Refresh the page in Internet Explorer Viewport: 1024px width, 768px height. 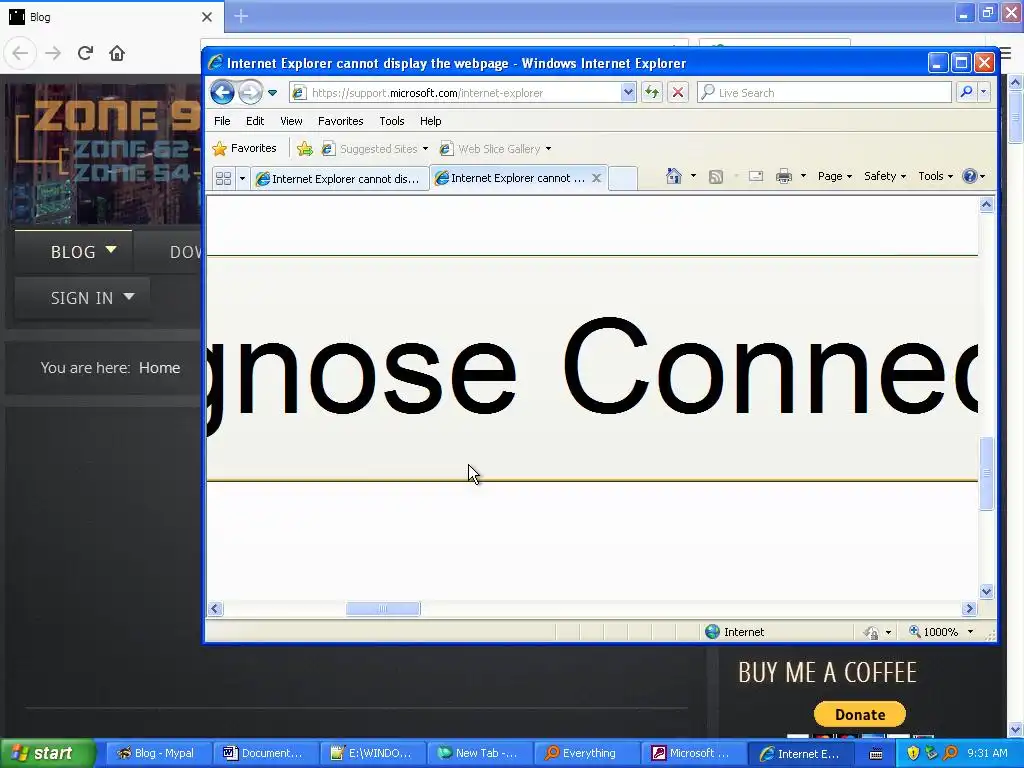(x=652, y=93)
